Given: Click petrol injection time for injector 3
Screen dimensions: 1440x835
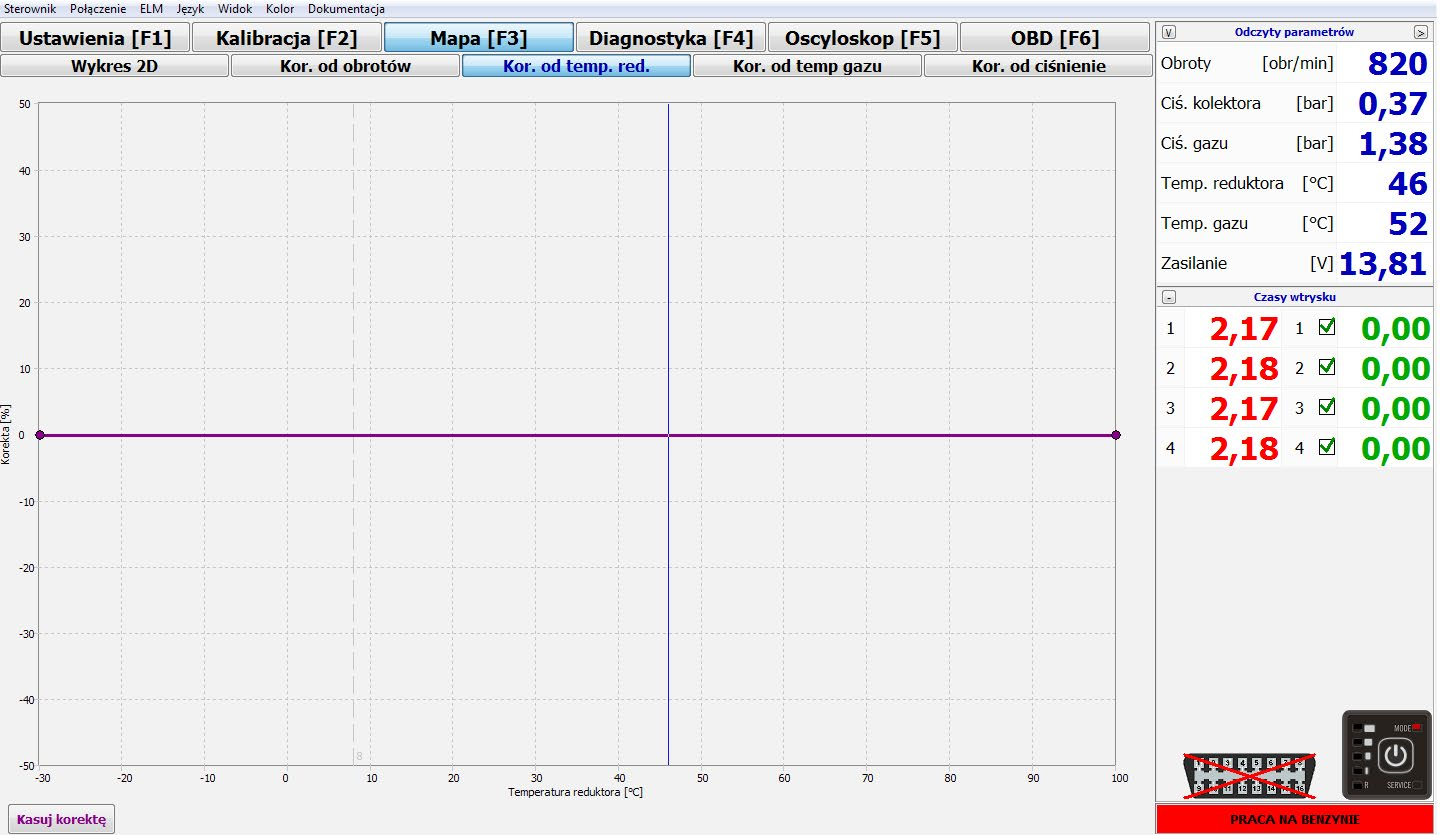Looking at the screenshot, I should tap(1244, 408).
